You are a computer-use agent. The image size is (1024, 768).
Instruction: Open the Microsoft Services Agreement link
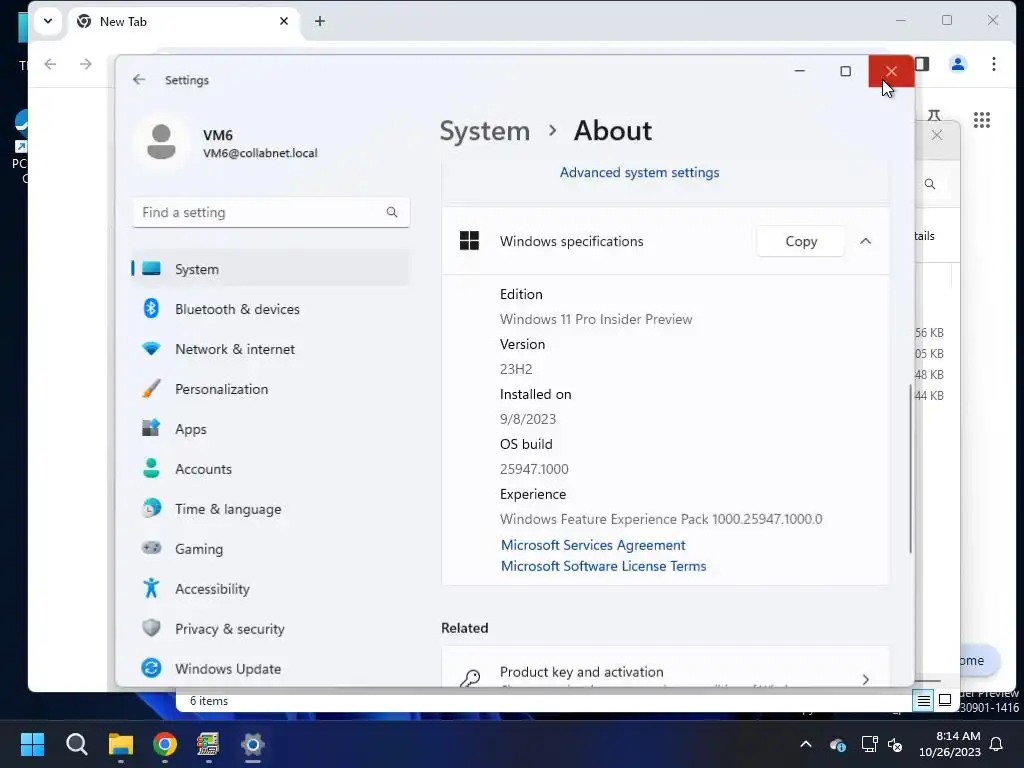pyautogui.click(x=593, y=545)
